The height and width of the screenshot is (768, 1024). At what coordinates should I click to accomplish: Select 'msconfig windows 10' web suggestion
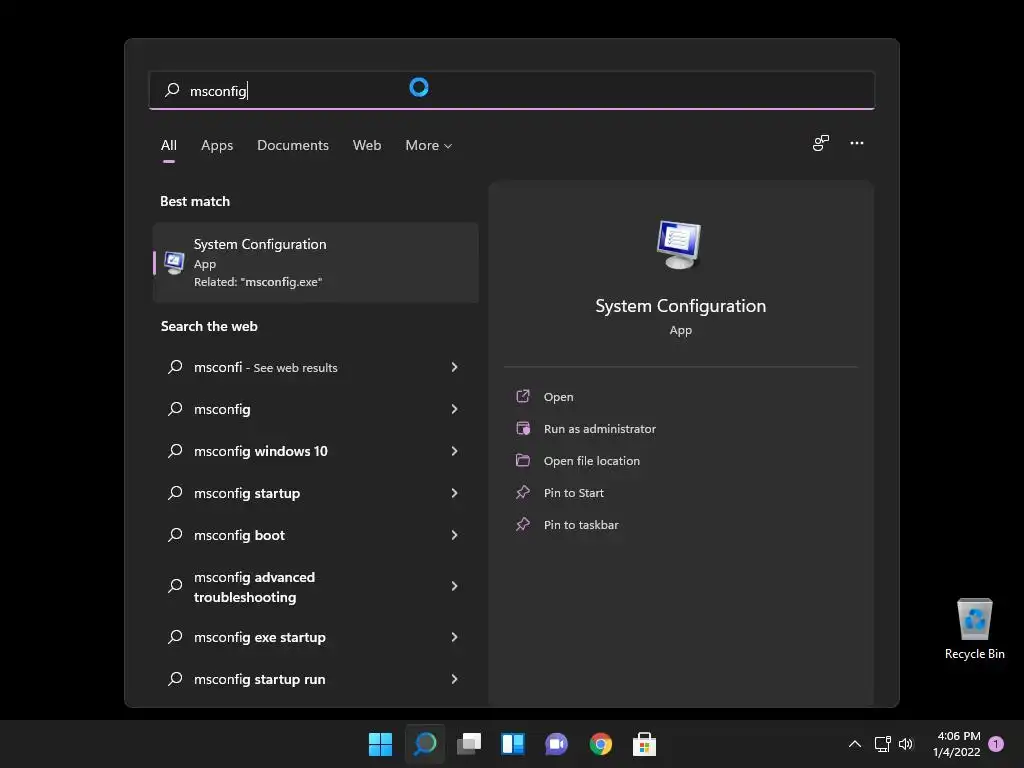(x=315, y=451)
